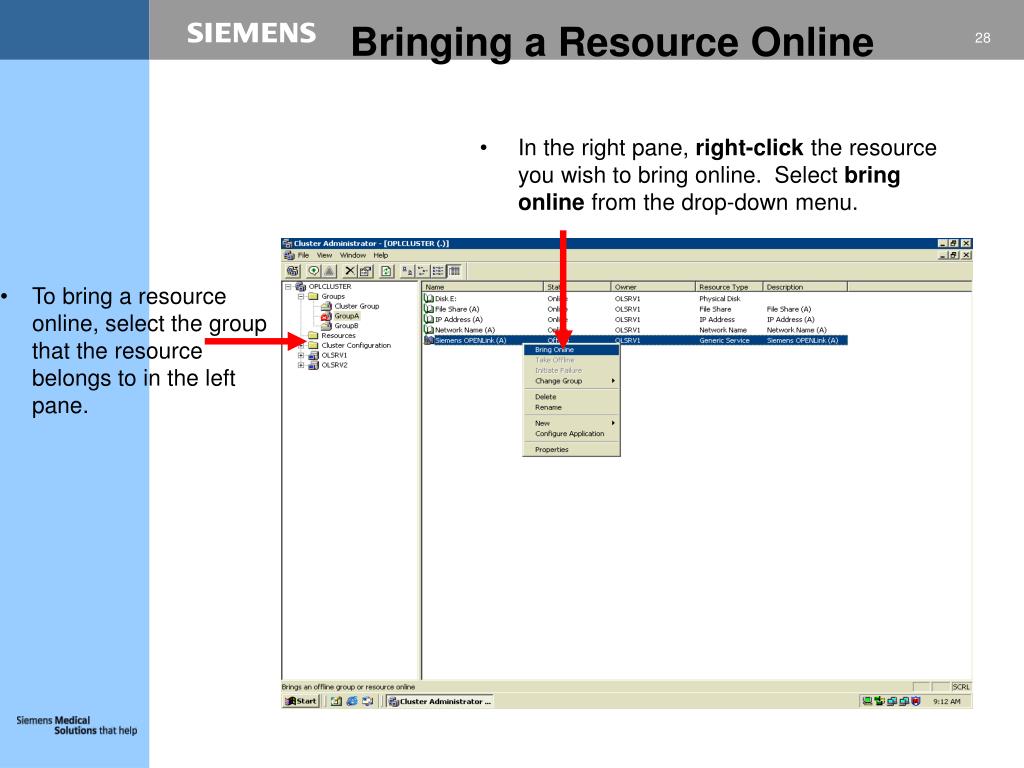
Task: Click the Take Offline toolbar icon
Action: (x=329, y=271)
